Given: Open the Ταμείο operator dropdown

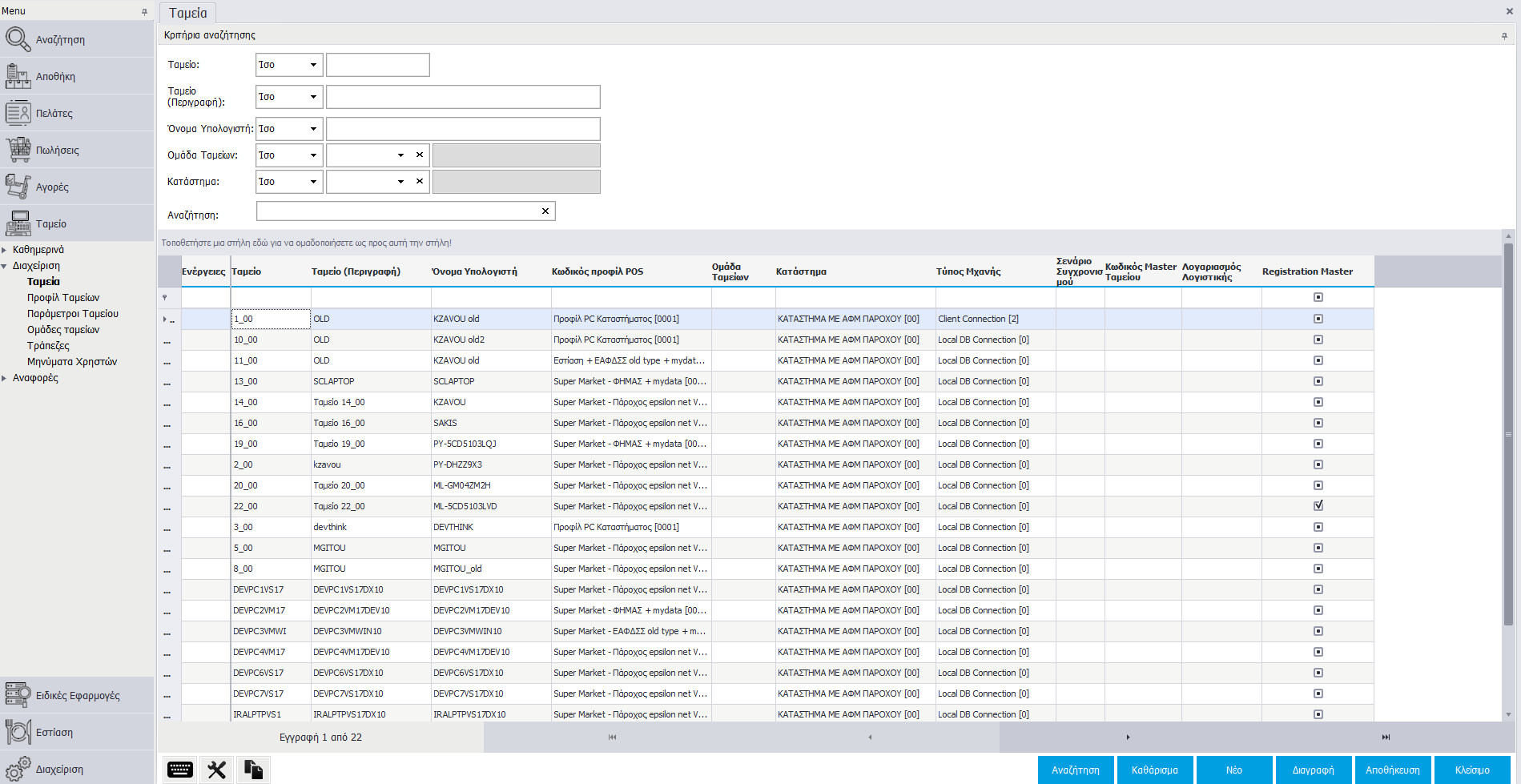Looking at the screenshot, I should 313,65.
